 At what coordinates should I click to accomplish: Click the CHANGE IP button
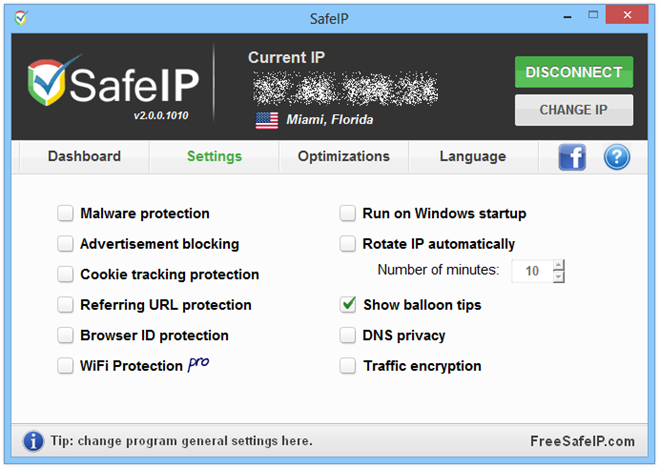[x=574, y=110]
